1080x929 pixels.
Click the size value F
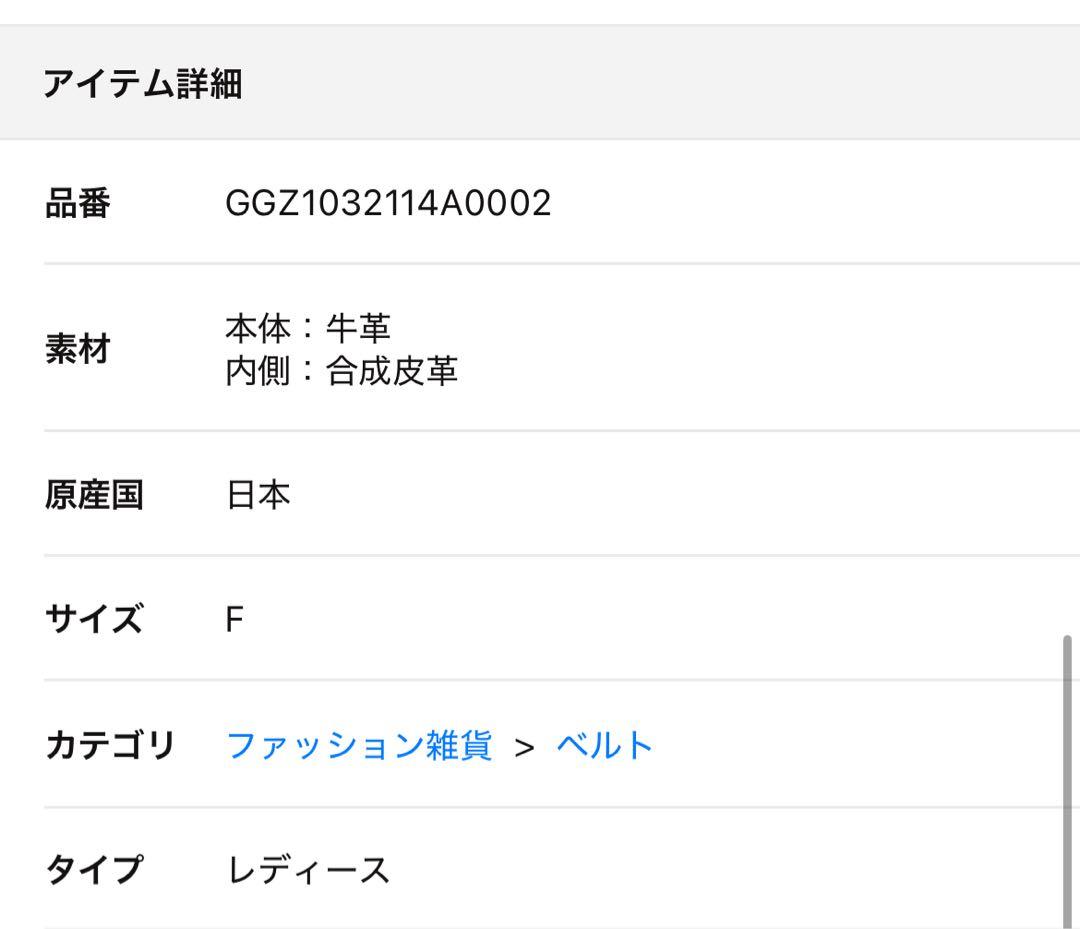[234, 620]
